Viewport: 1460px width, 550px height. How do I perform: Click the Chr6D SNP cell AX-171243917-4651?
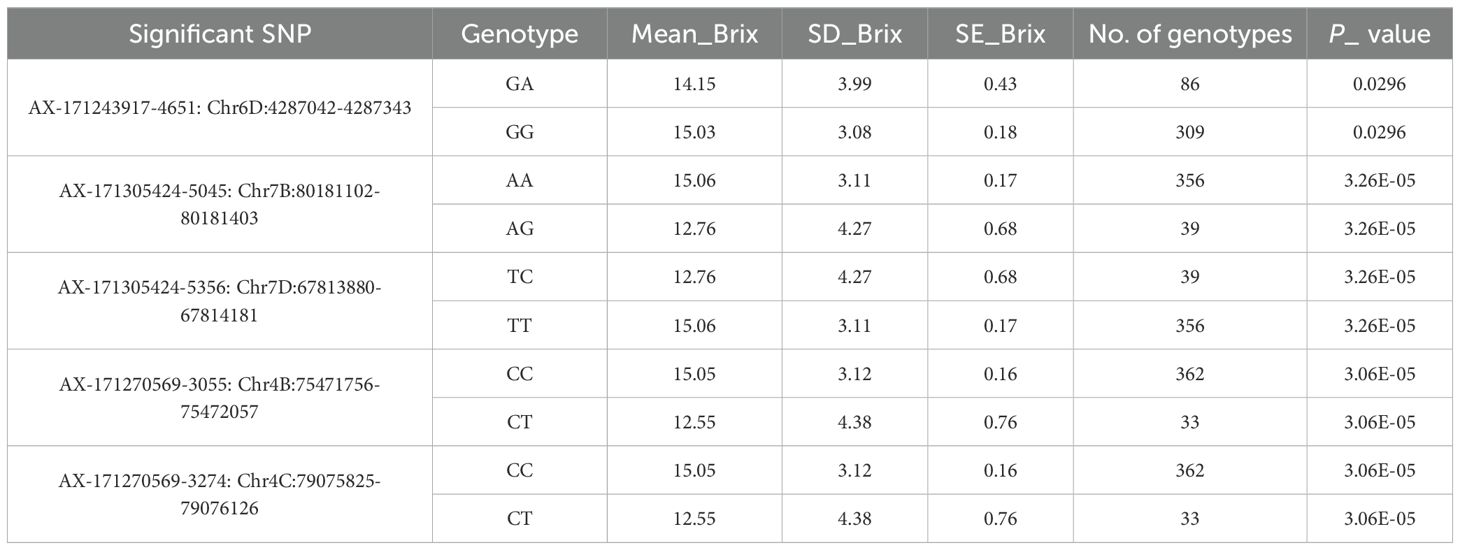(x=220, y=108)
